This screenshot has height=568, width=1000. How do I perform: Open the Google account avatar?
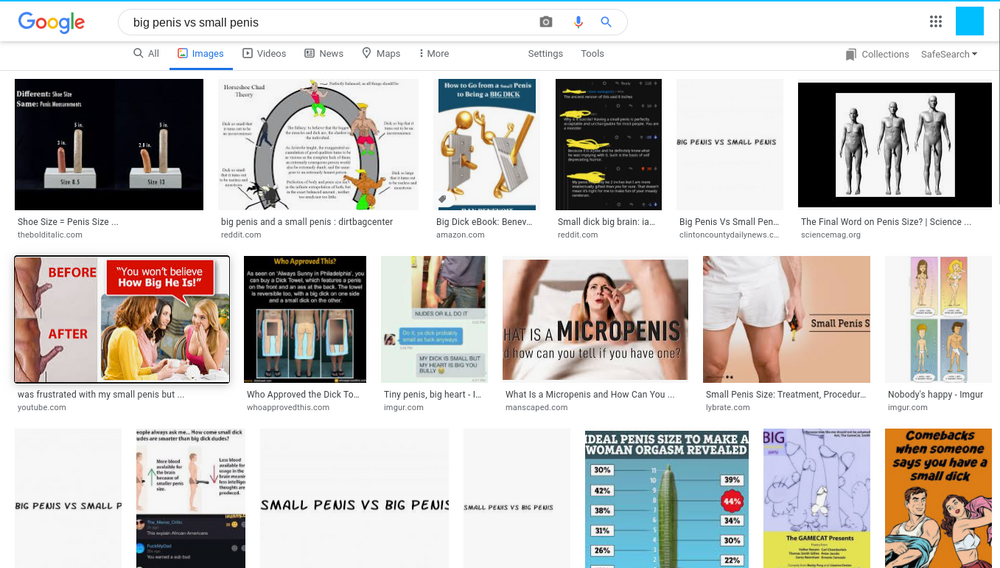[x=969, y=21]
